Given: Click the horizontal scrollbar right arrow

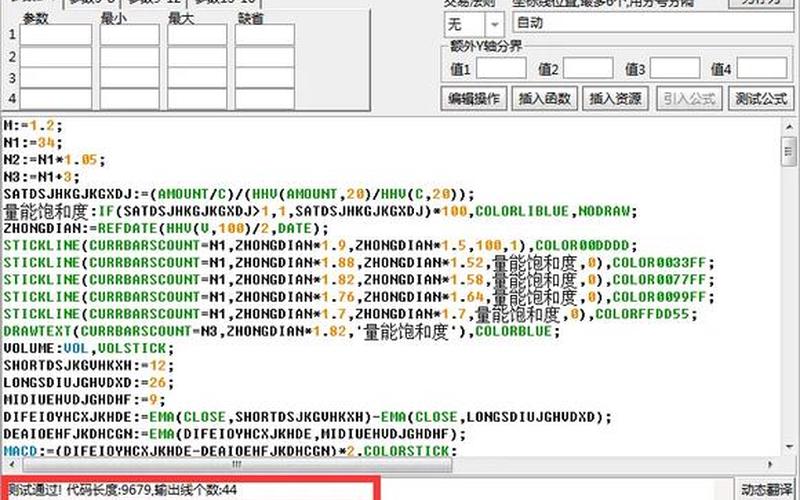Looking at the screenshot, I should click(771, 465).
